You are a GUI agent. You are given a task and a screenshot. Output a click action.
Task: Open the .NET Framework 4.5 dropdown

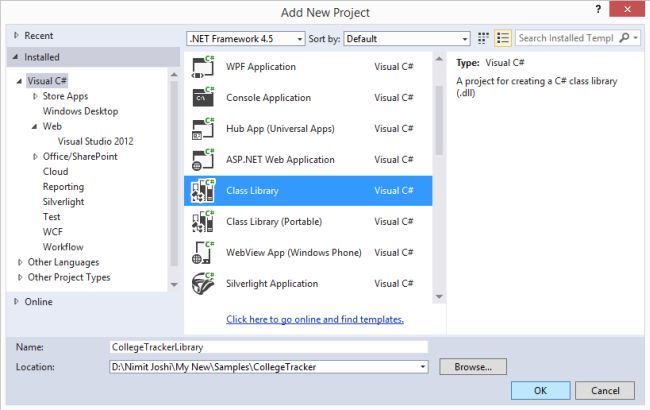245,39
